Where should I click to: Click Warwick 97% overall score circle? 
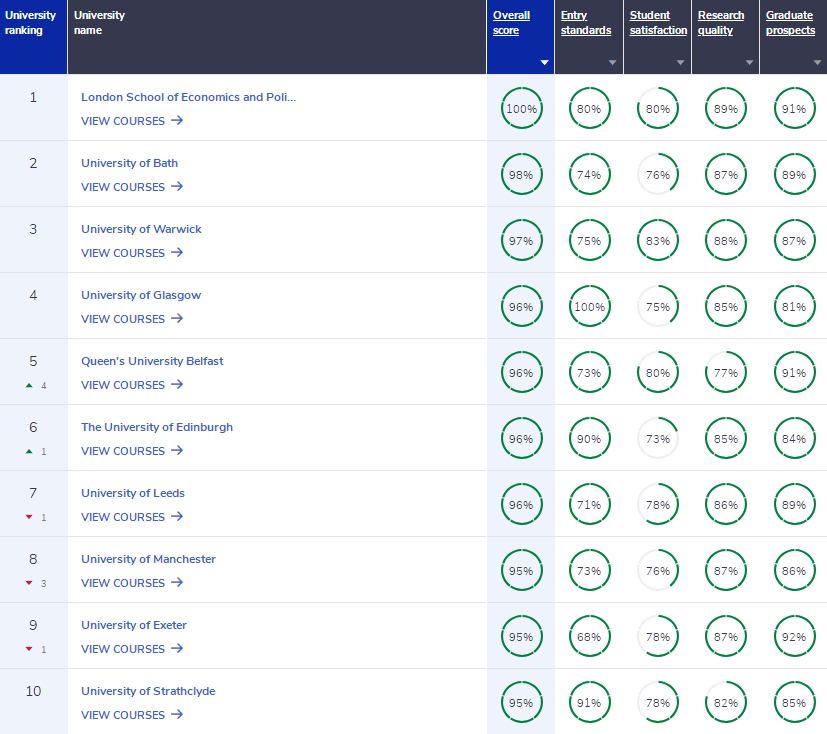coord(521,240)
